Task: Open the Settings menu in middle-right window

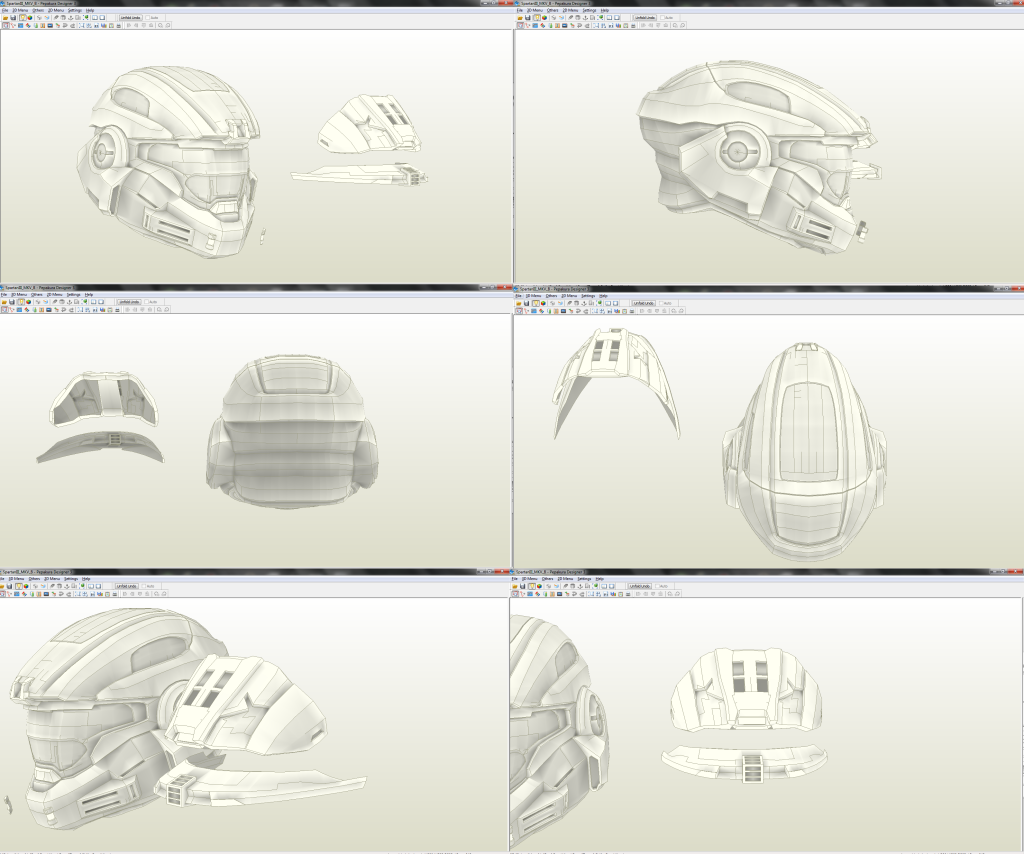Action: point(588,296)
